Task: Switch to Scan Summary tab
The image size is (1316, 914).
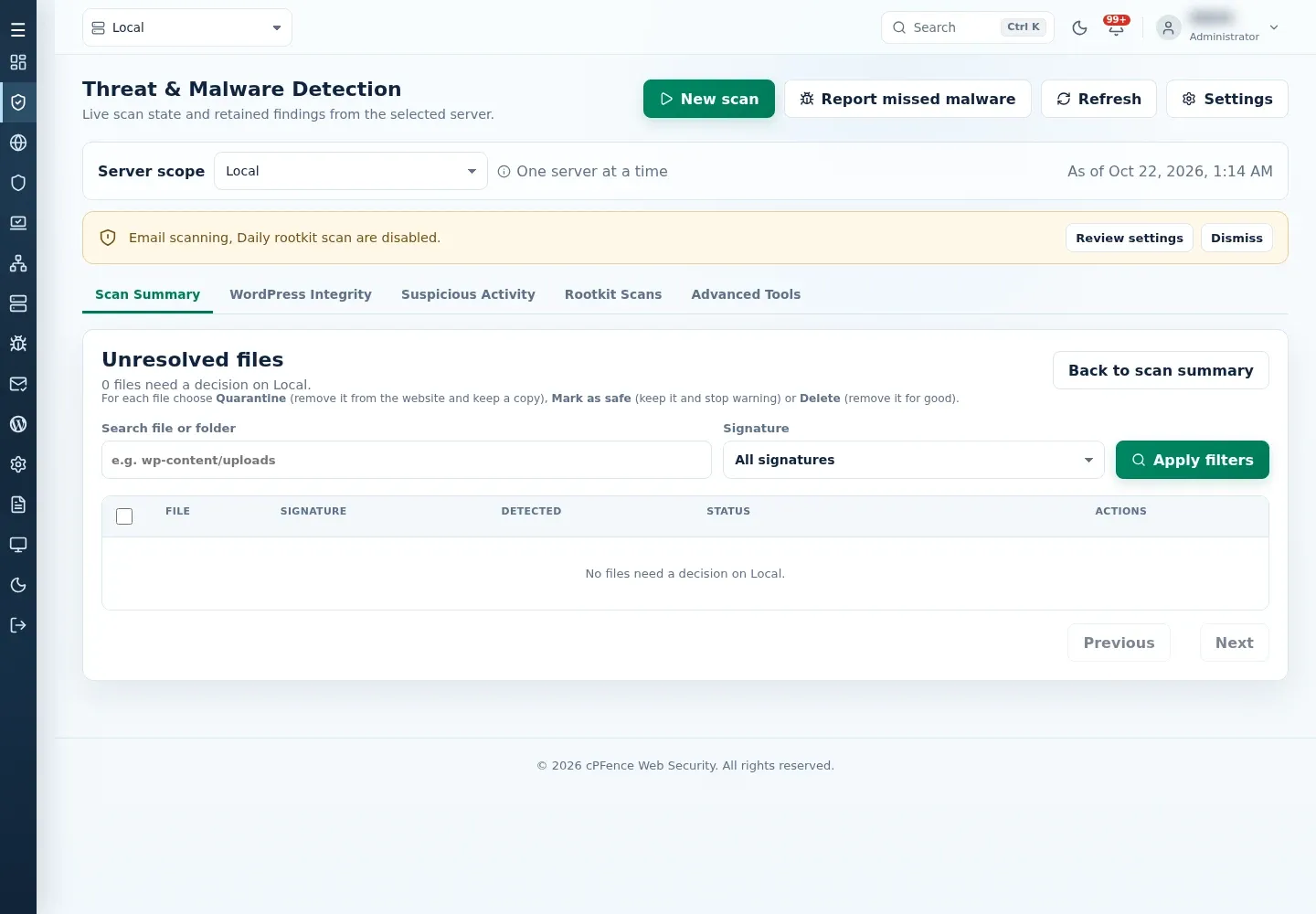Action: (x=147, y=294)
